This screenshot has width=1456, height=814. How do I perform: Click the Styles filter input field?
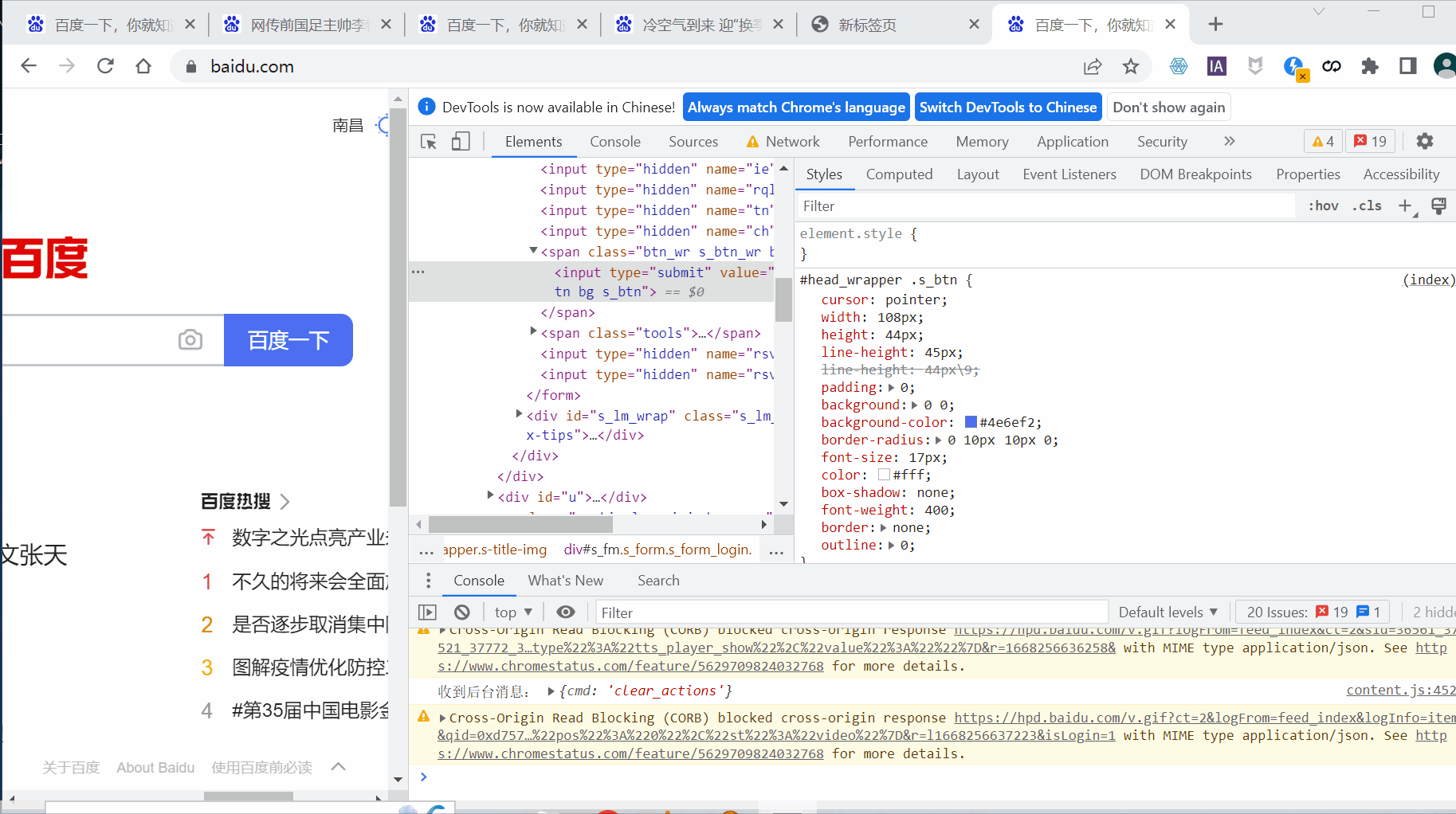[1046, 206]
